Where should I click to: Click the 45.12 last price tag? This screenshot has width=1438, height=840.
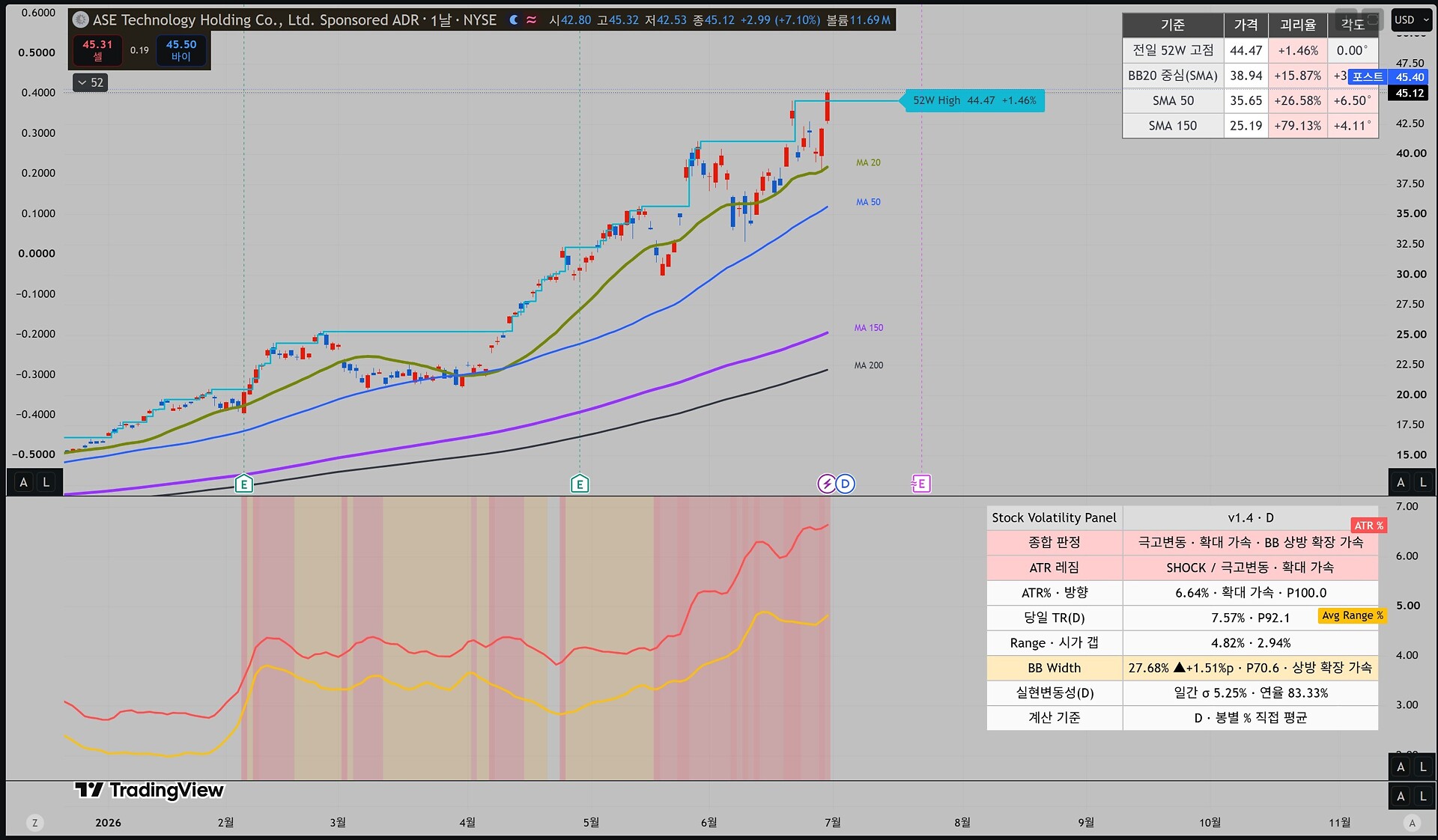click(x=1410, y=94)
